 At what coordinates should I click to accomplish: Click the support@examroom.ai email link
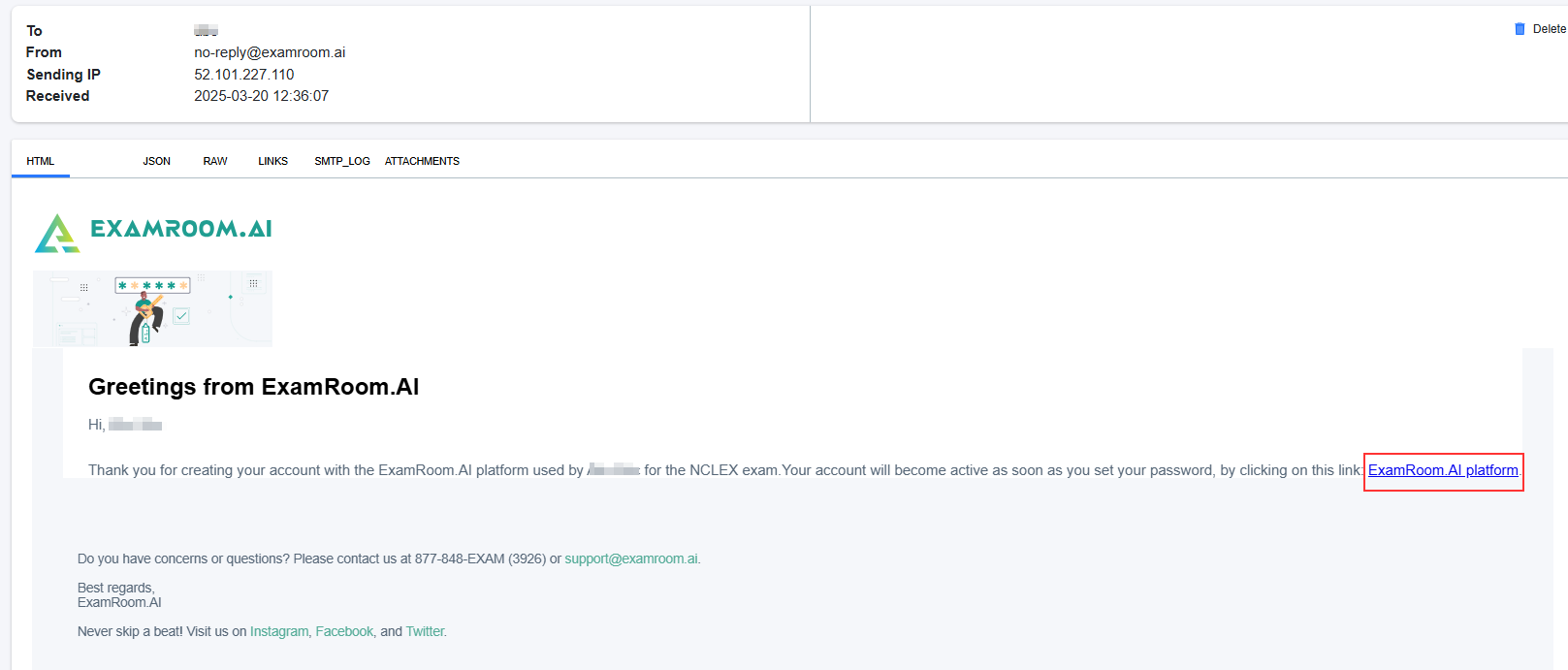pyautogui.click(x=631, y=558)
